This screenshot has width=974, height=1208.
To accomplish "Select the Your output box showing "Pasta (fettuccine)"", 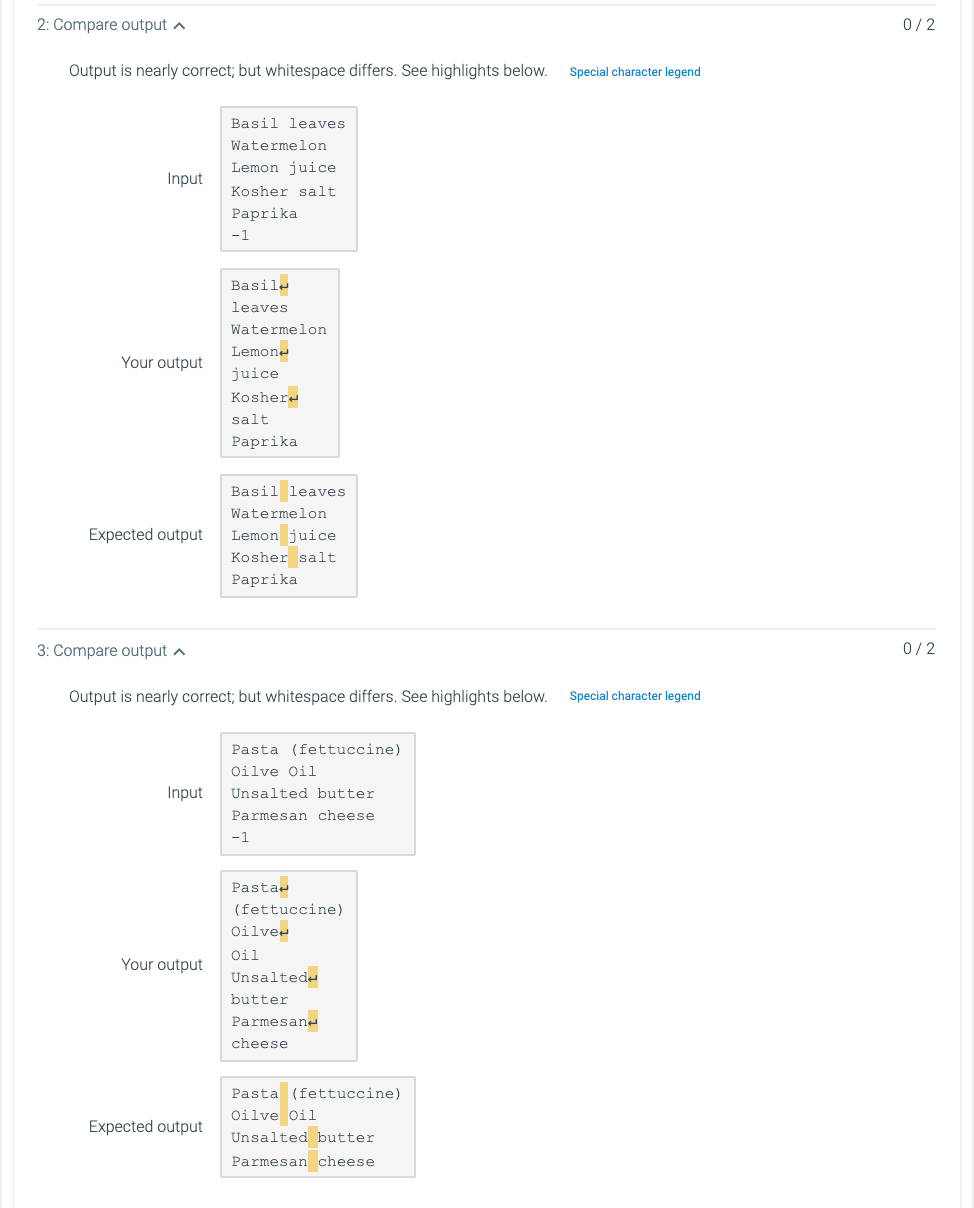I will coord(288,965).
